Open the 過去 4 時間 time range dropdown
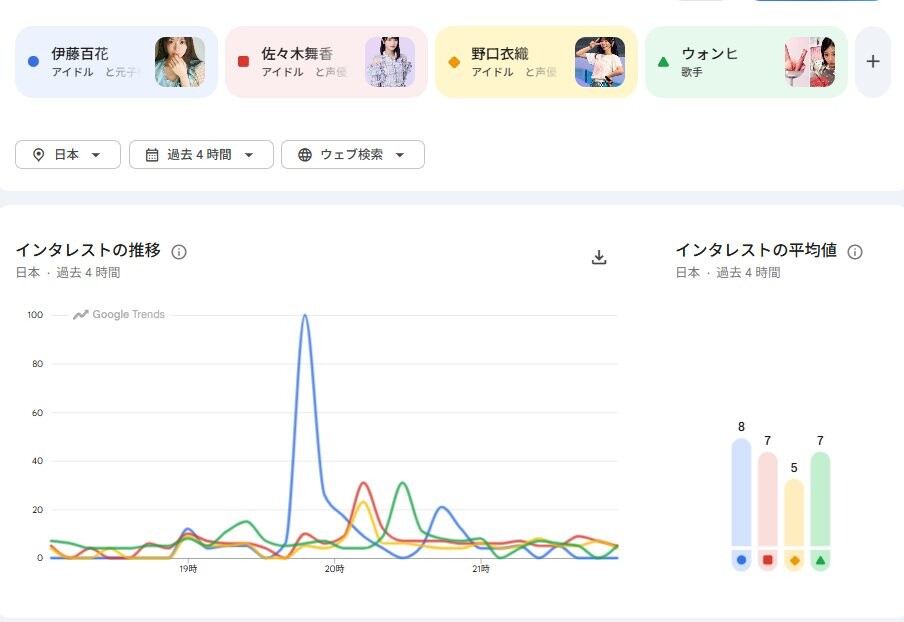Viewport: 904px width, 622px height. [201, 154]
